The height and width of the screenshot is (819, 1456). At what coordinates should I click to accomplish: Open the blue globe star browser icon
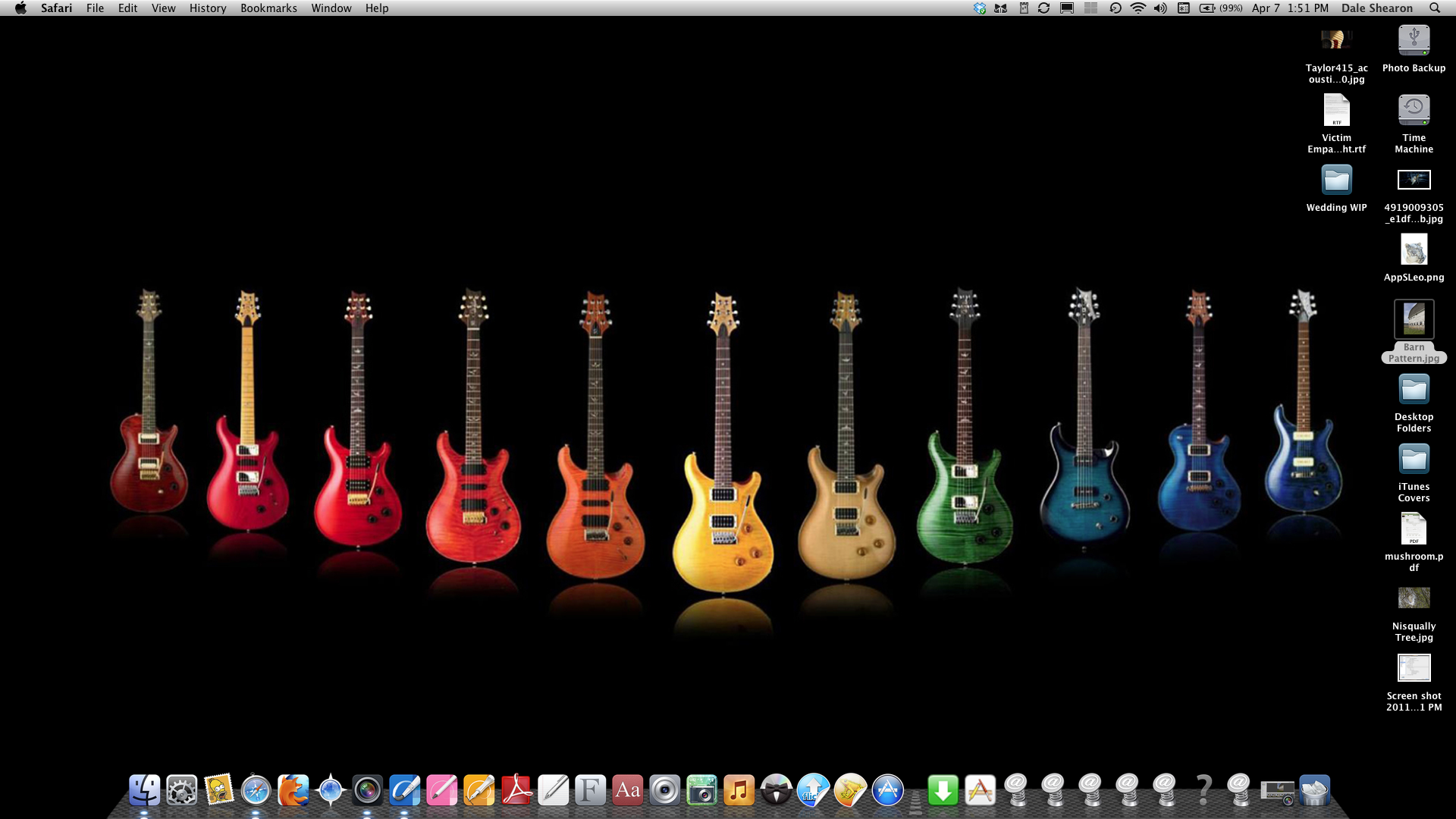[330, 790]
